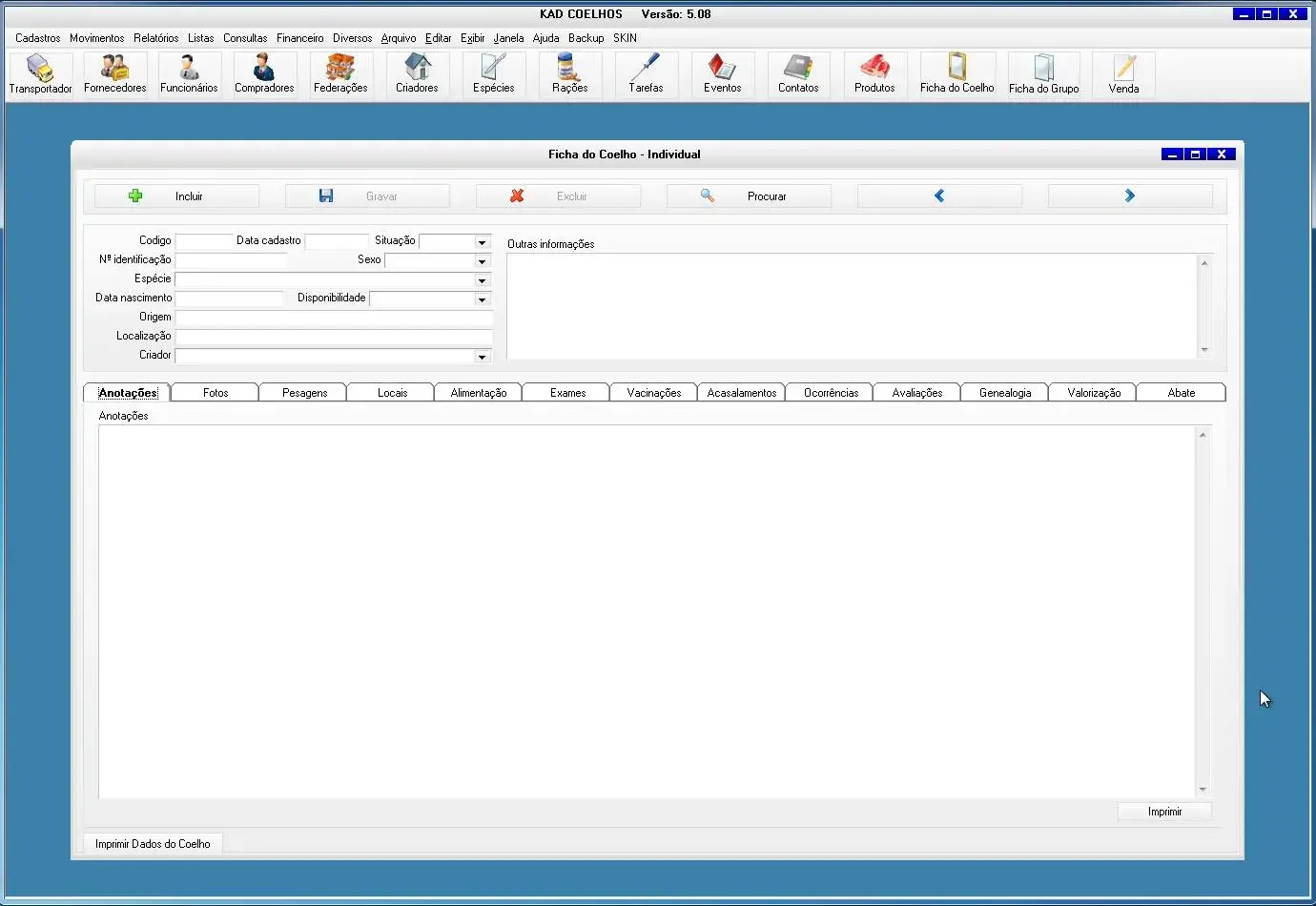The image size is (1316, 906).
Task: Open the Tarefas tool
Action: 646,74
